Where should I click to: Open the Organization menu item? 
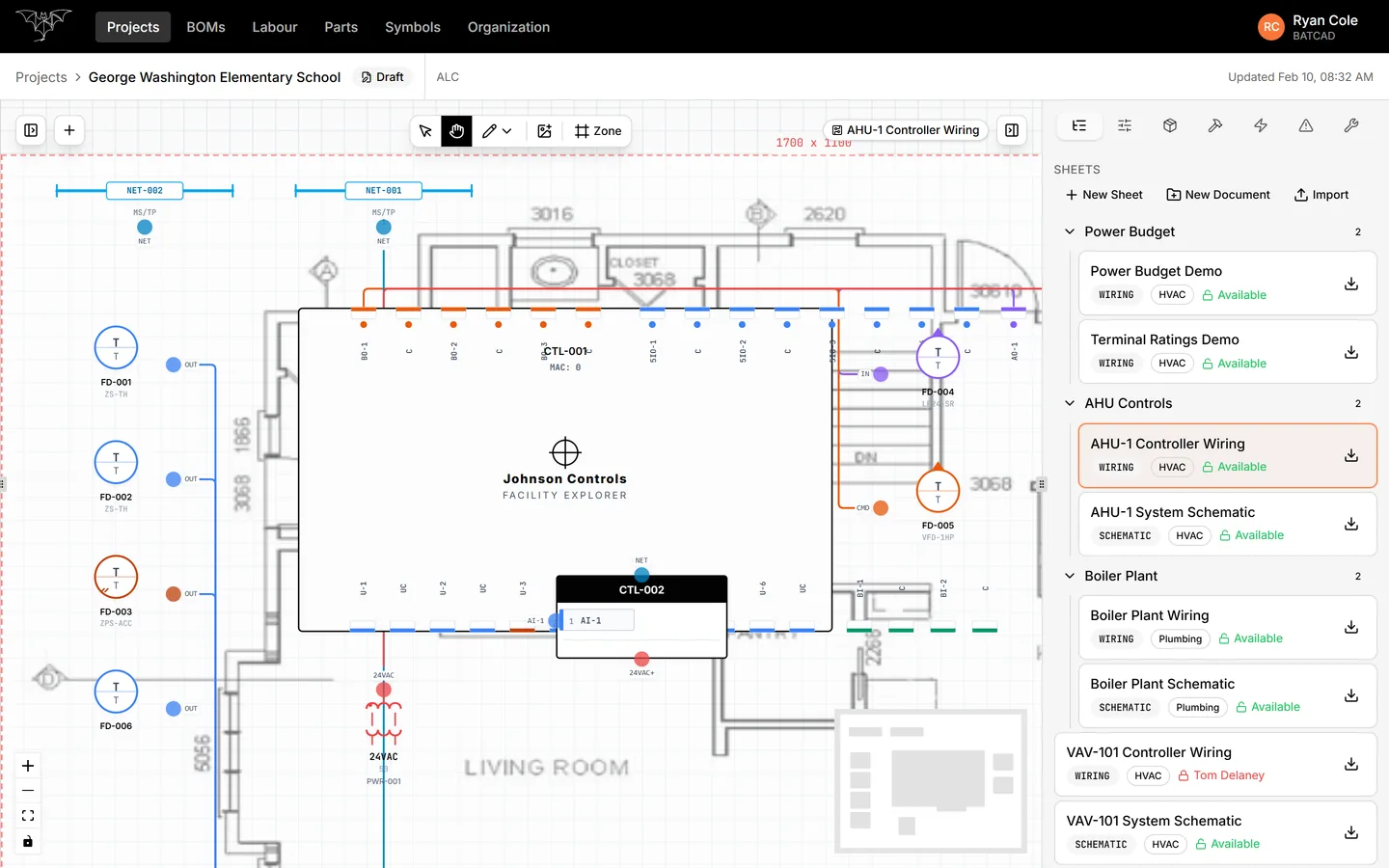(x=508, y=27)
